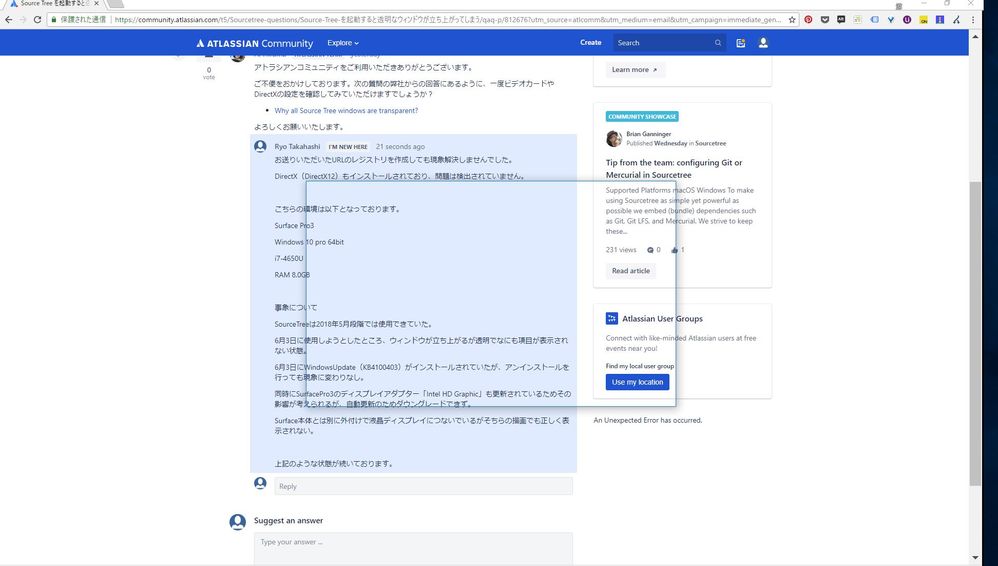Viewport: 998px width, 566px height.
Task: Click the Atlassian User Groups icon
Action: click(x=612, y=318)
